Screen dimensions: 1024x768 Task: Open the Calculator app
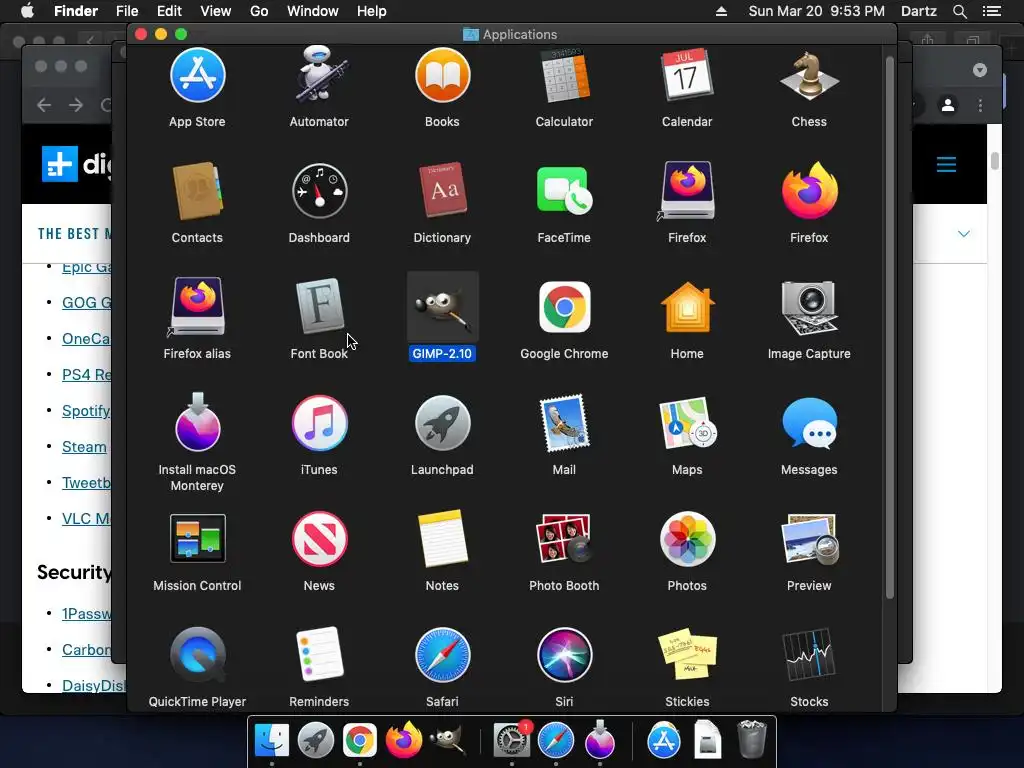coord(564,75)
